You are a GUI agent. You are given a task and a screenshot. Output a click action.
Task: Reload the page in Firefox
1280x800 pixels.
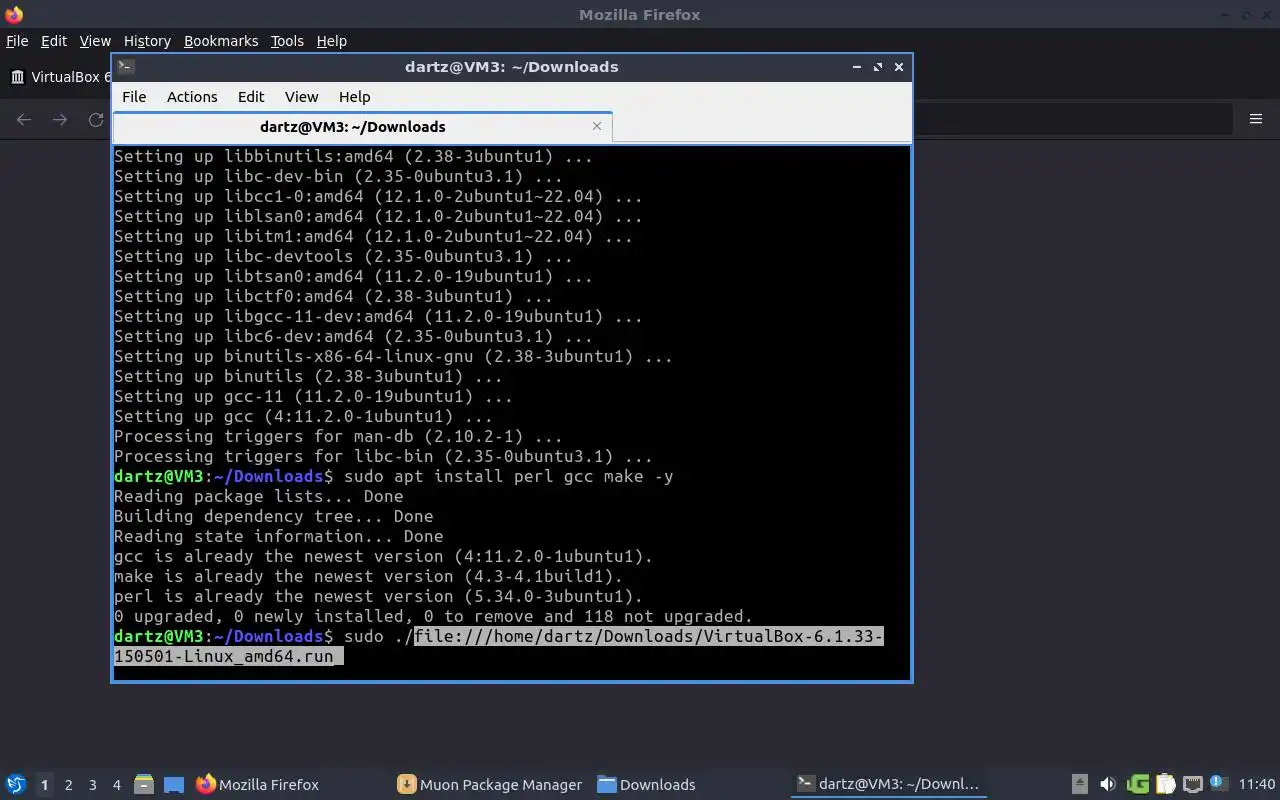click(x=96, y=120)
